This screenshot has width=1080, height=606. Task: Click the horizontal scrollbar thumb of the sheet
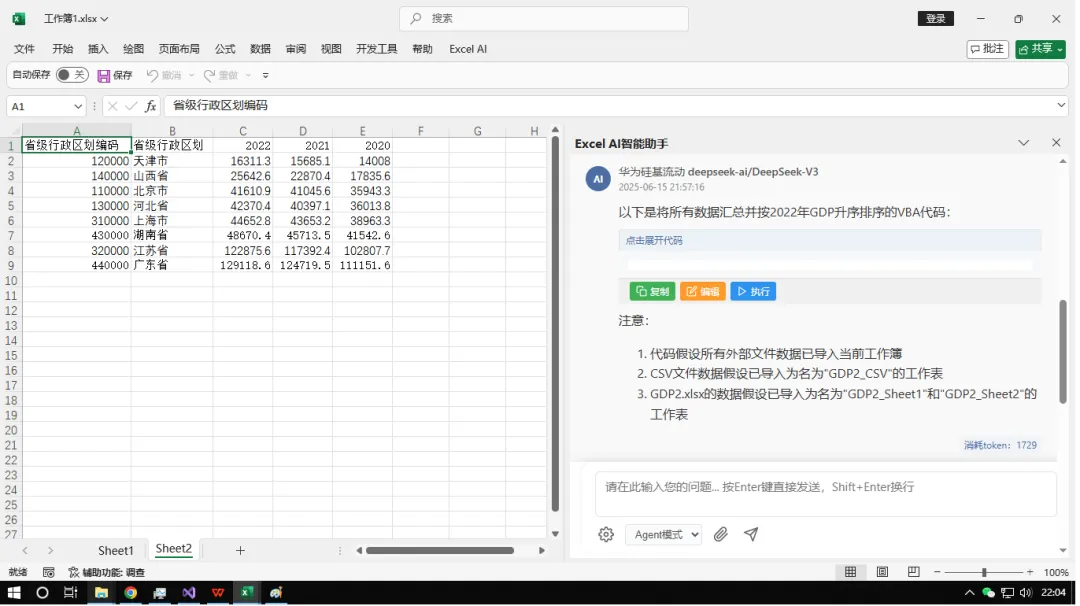click(439, 551)
